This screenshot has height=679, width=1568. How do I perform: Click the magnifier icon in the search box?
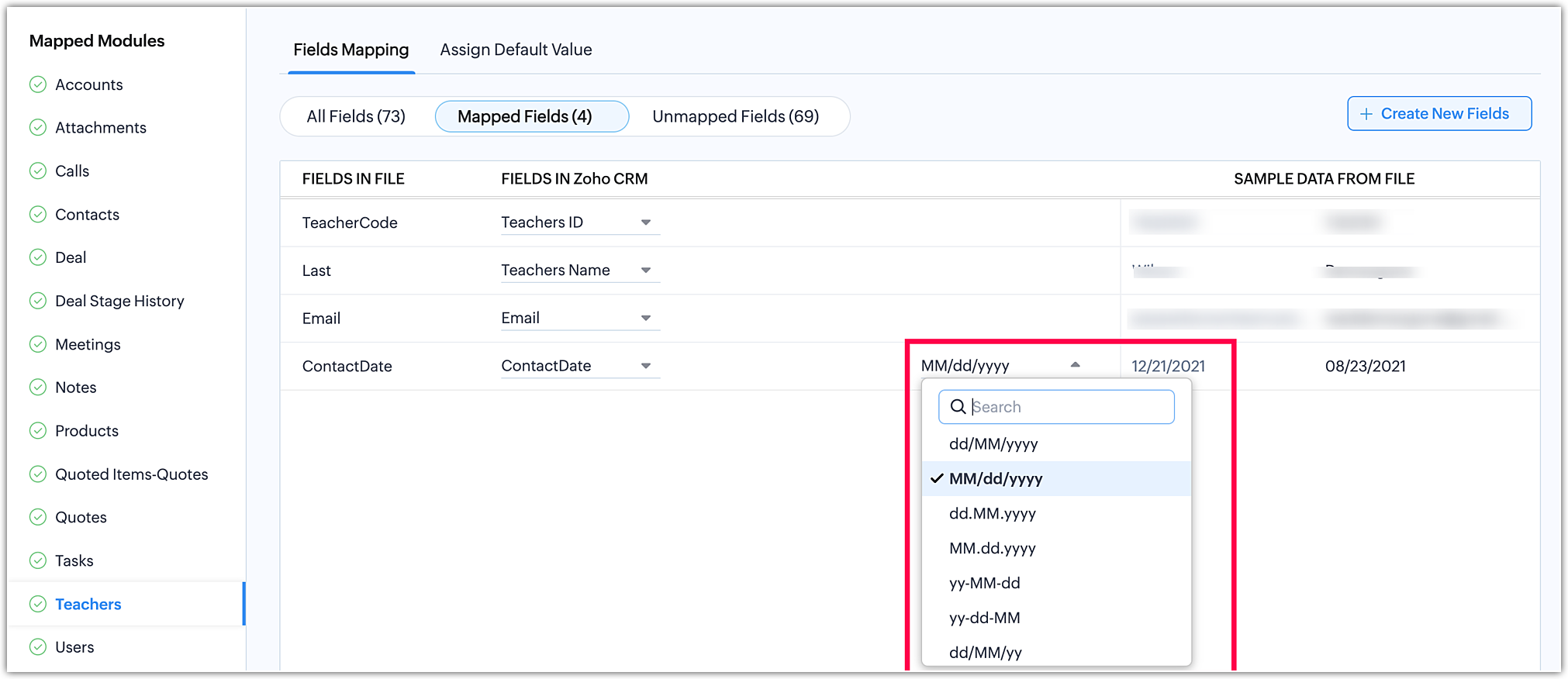pyautogui.click(x=958, y=407)
